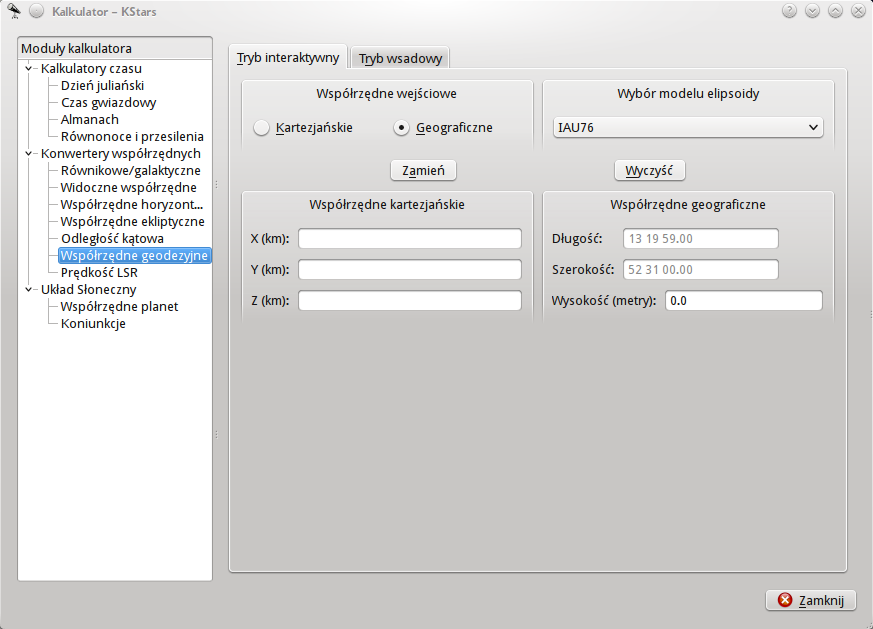
Task: Select Współrzędne planet in the tree
Action: (119, 307)
